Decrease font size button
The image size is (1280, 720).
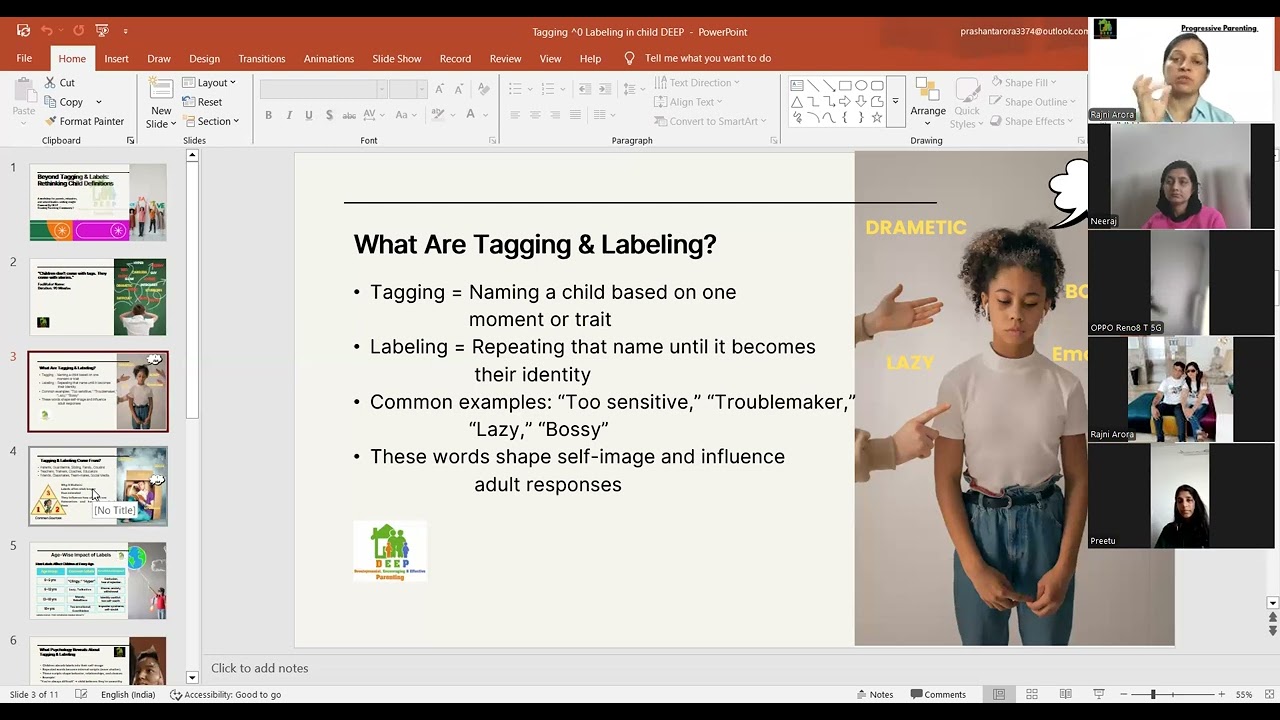coord(457,89)
